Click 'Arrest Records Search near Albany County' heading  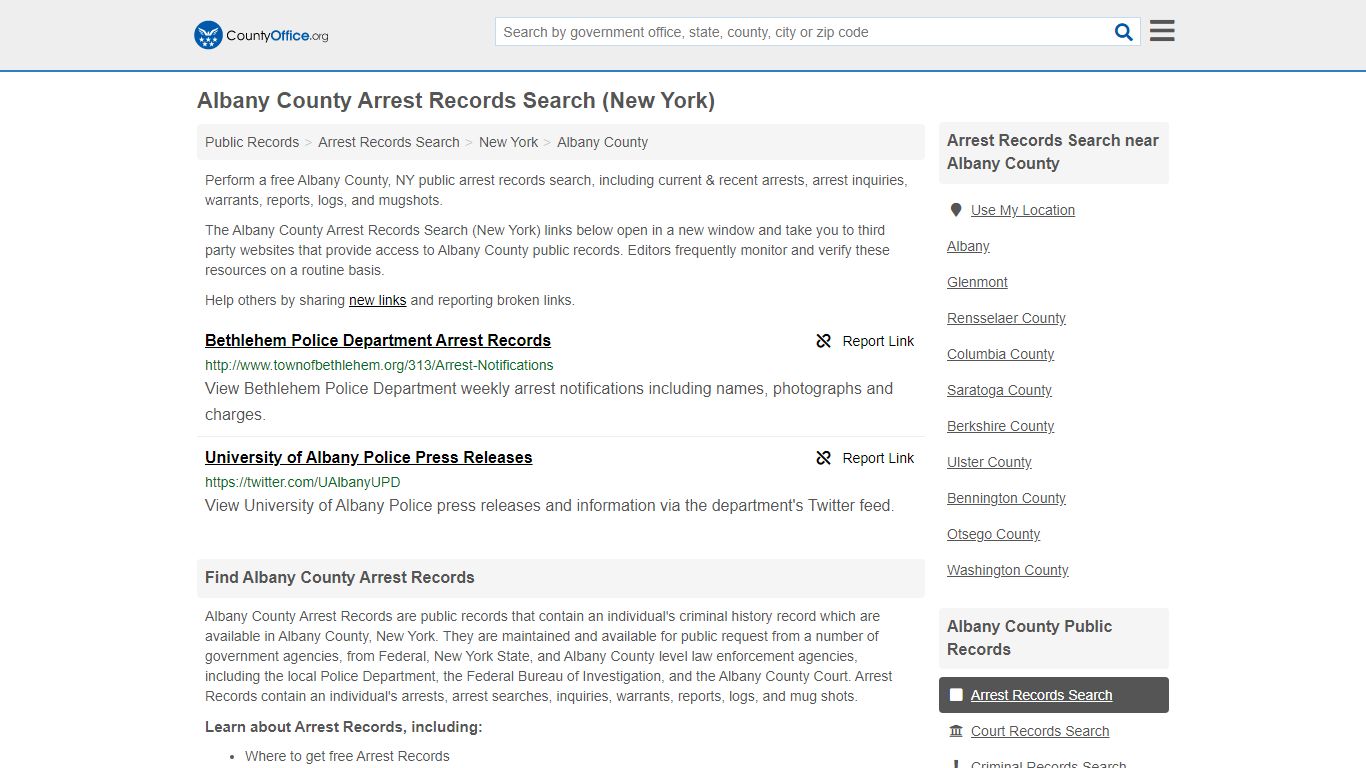click(1053, 152)
